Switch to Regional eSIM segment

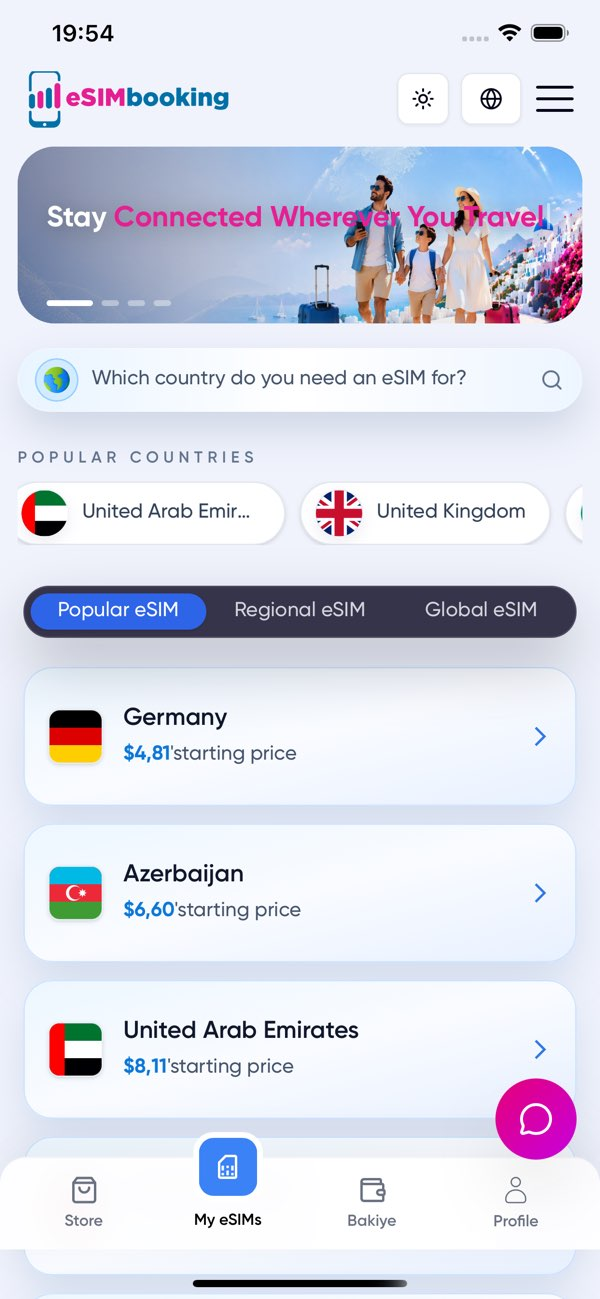[300, 610]
